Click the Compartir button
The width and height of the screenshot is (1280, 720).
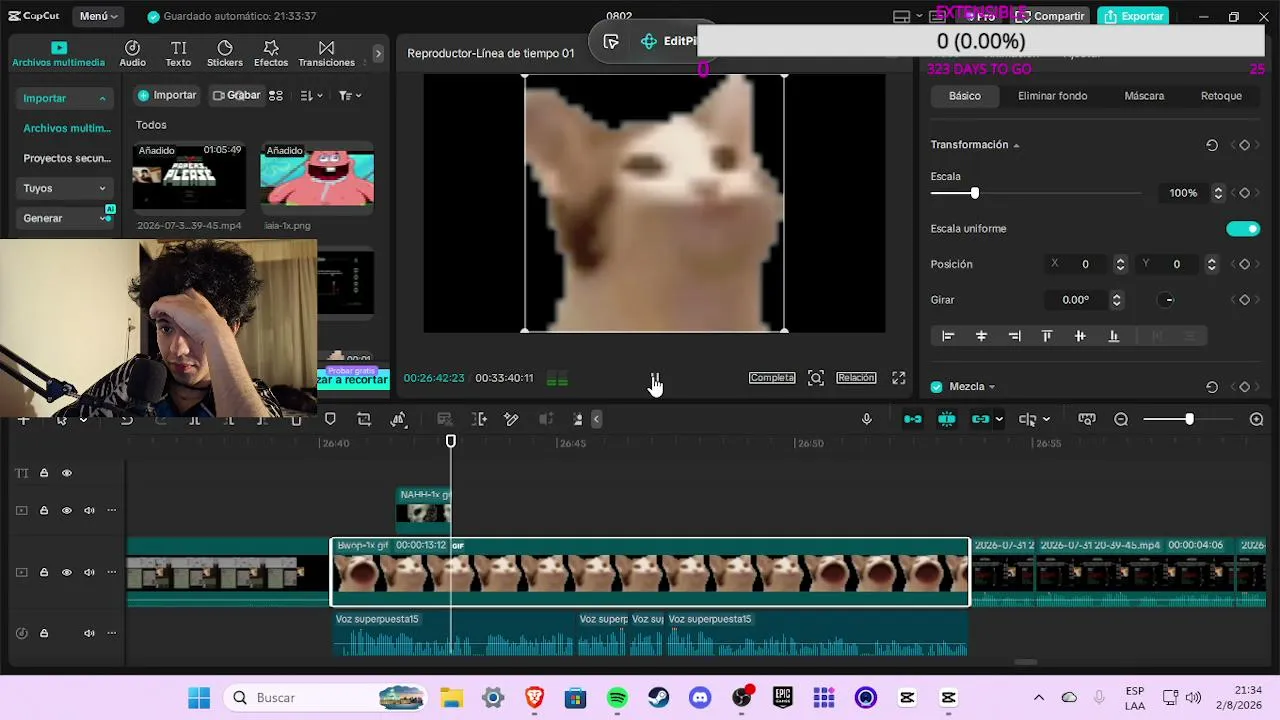point(1050,16)
